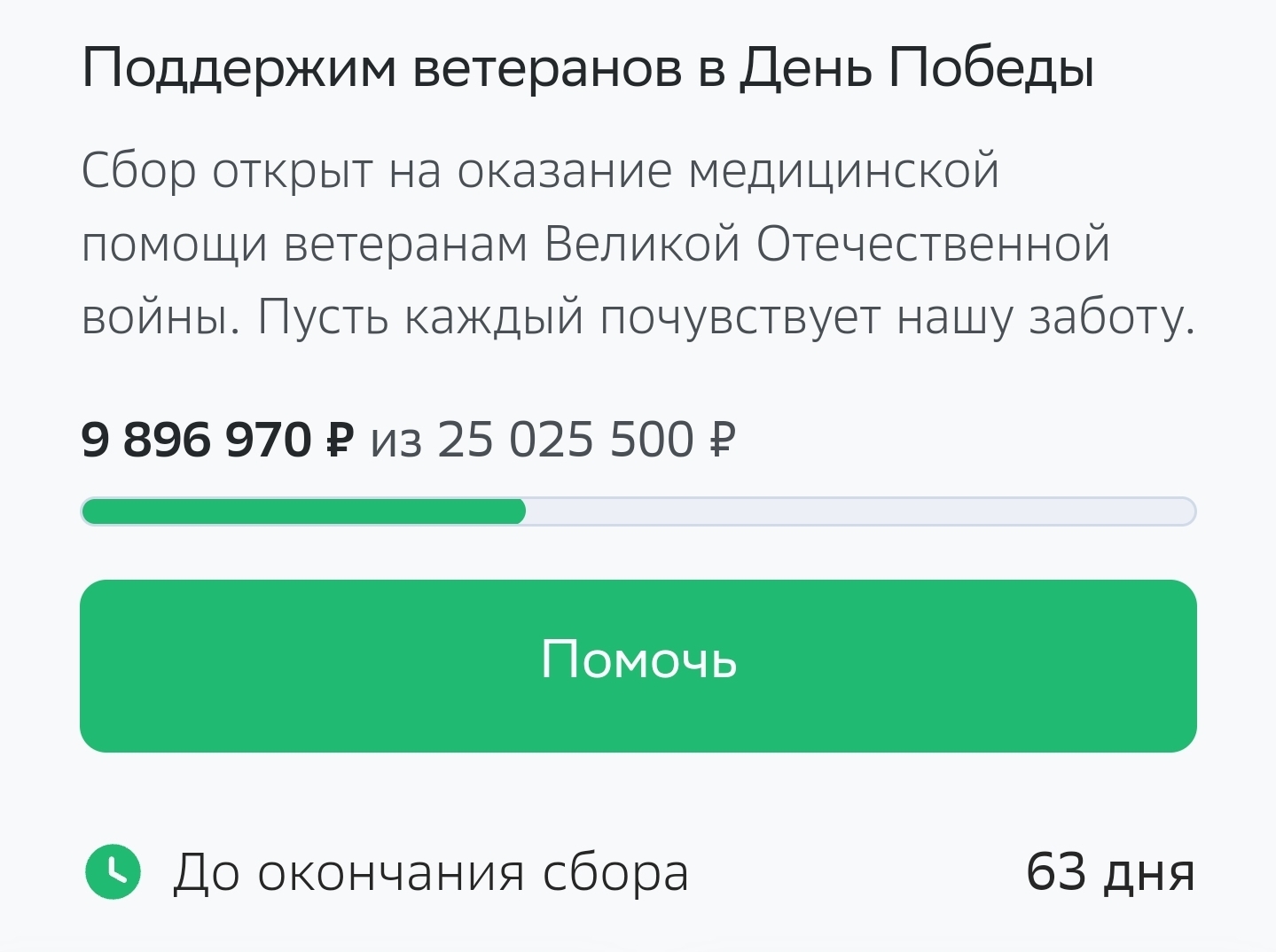
Task: Click the word из between the amounts
Action: [x=395, y=441]
